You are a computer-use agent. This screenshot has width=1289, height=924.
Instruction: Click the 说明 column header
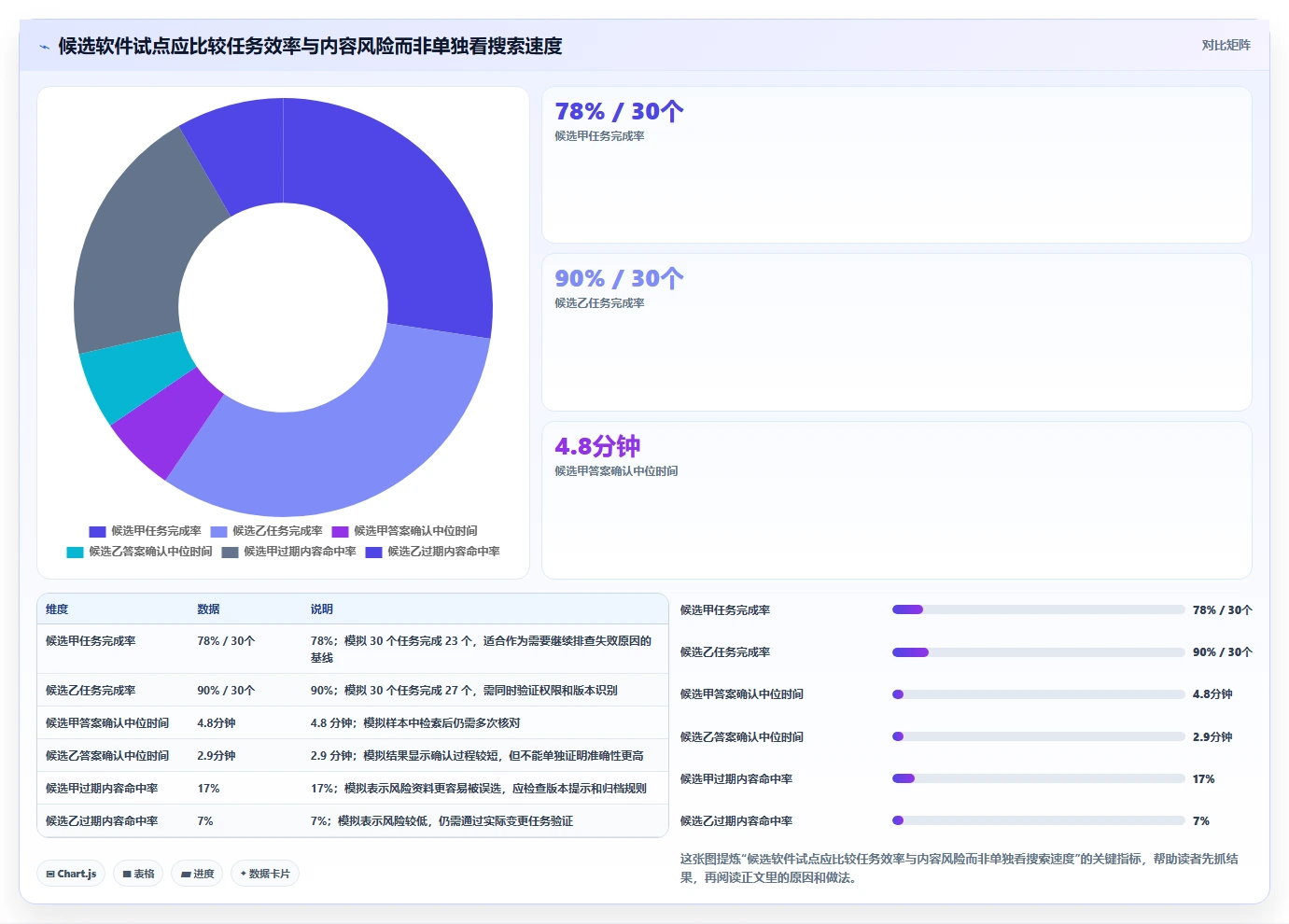(322, 609)
